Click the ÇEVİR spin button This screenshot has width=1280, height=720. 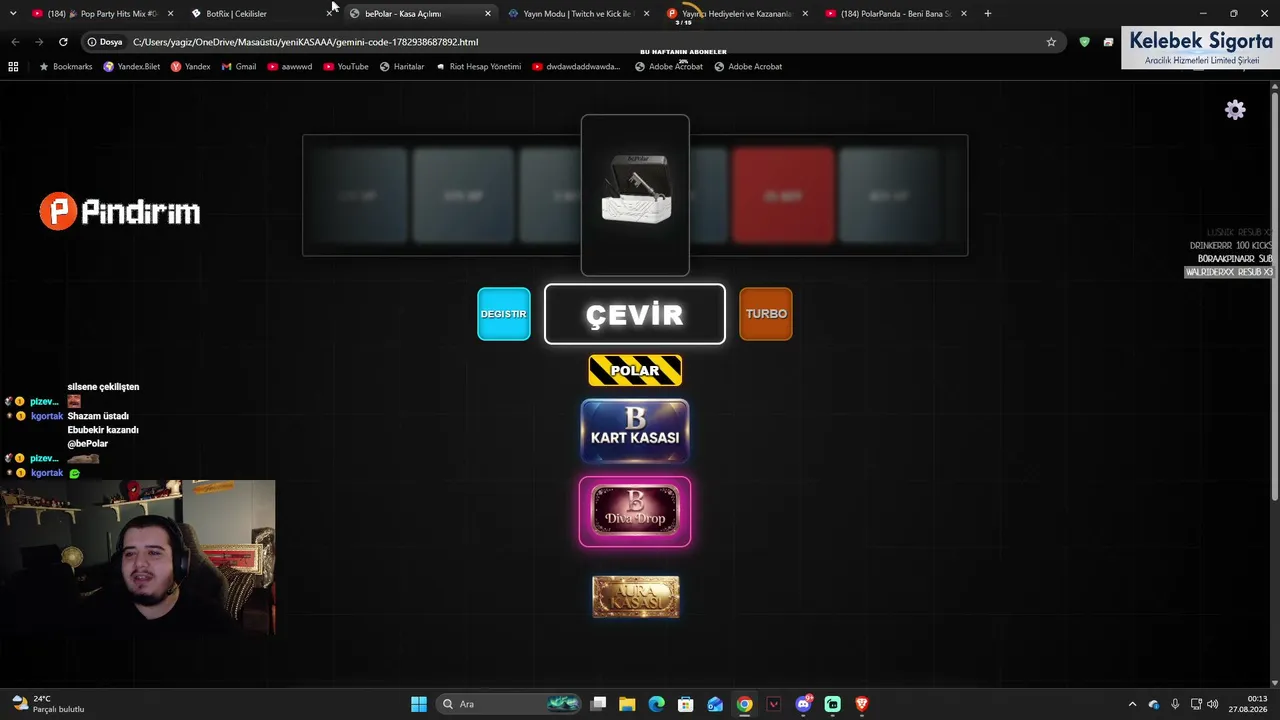(635, 314)
